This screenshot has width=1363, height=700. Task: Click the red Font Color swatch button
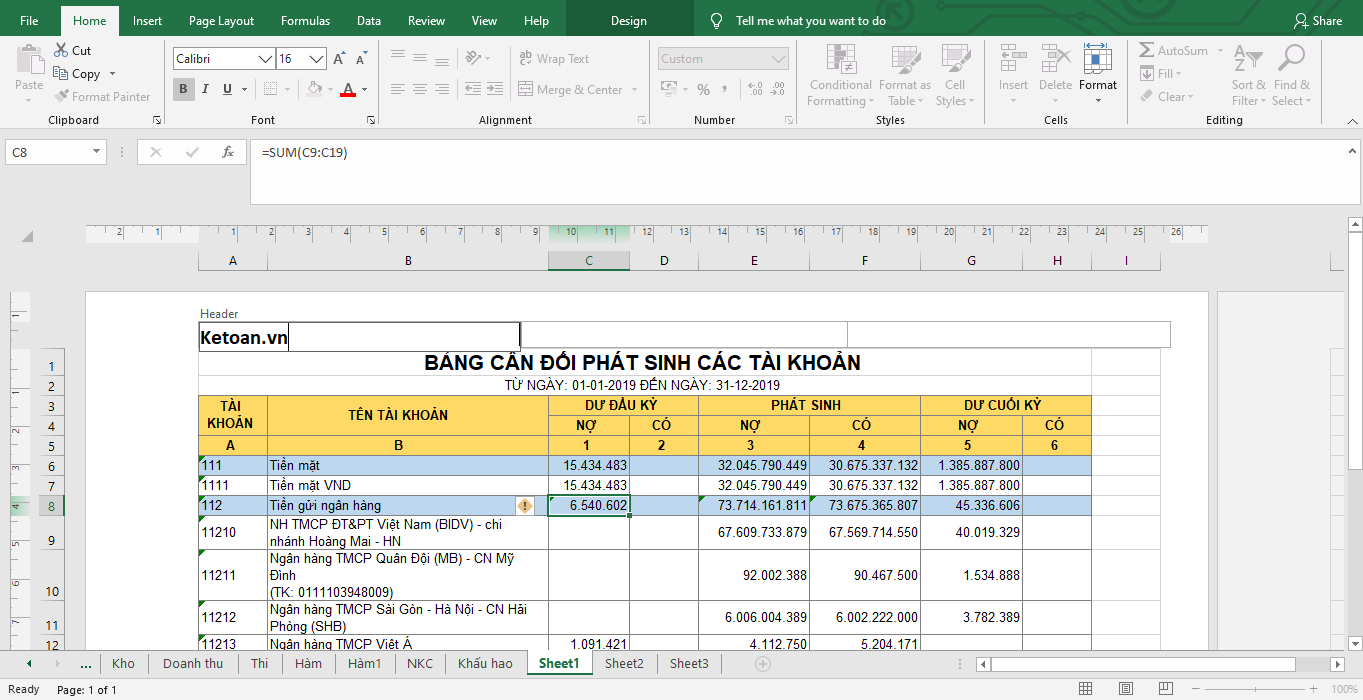(348, 90)
